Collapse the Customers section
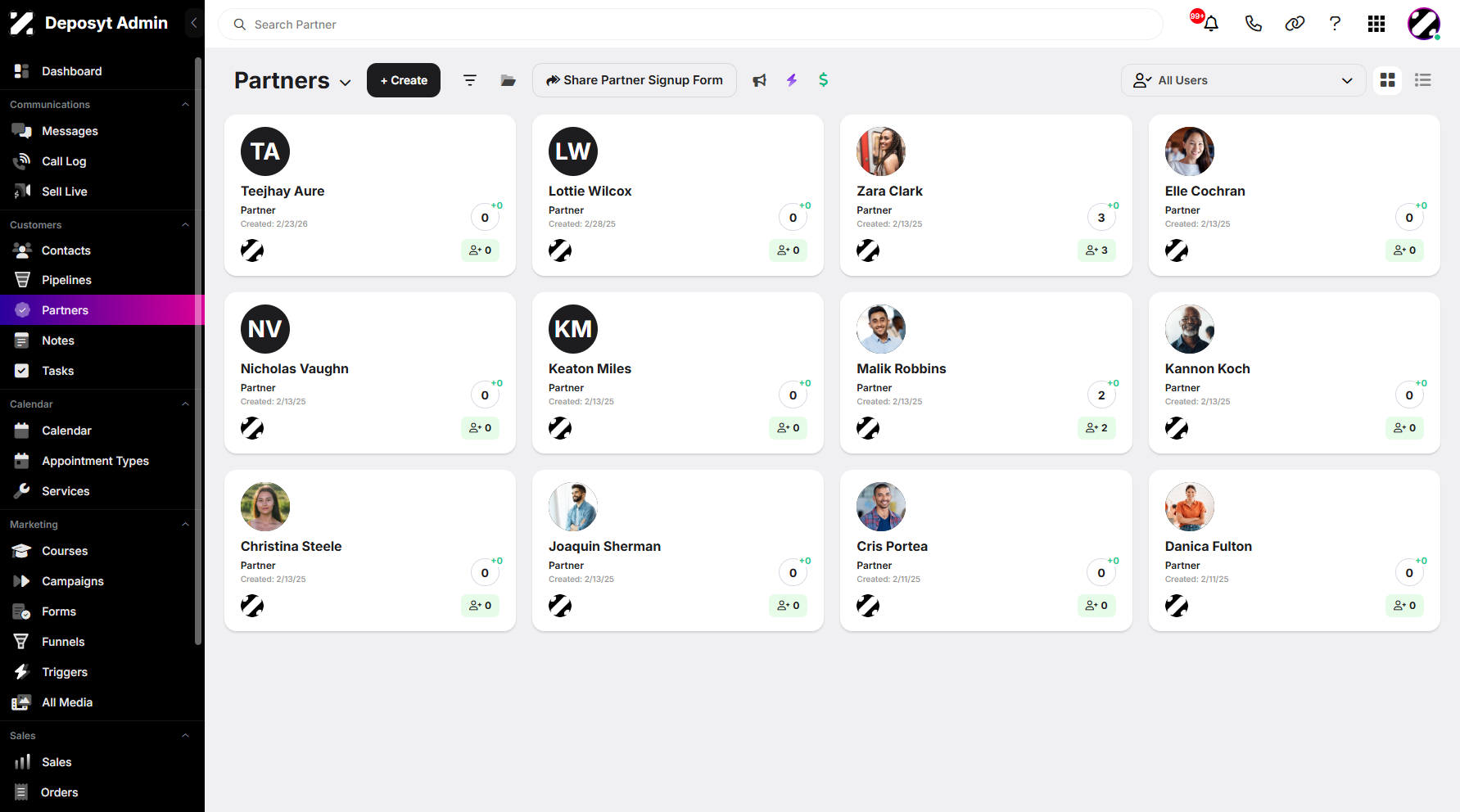 coord(185,225)
